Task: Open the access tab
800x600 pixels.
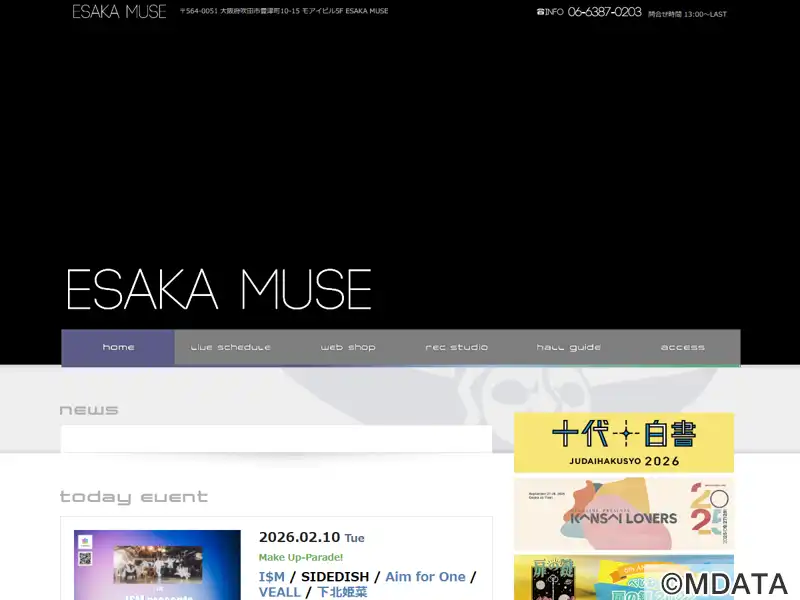Action: click(x=683, y=347)
